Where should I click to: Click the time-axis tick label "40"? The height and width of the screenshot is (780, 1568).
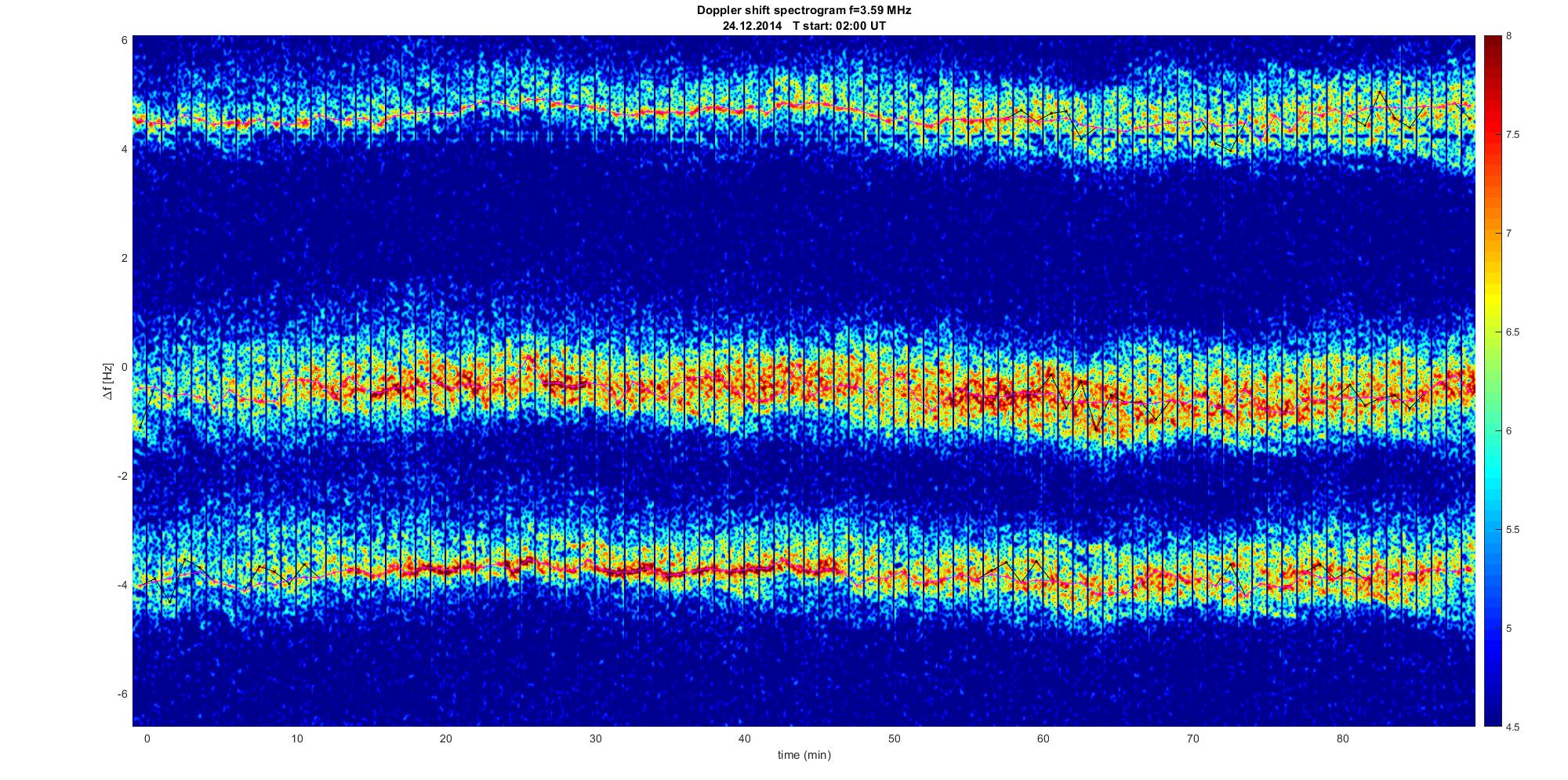(745, 738)
